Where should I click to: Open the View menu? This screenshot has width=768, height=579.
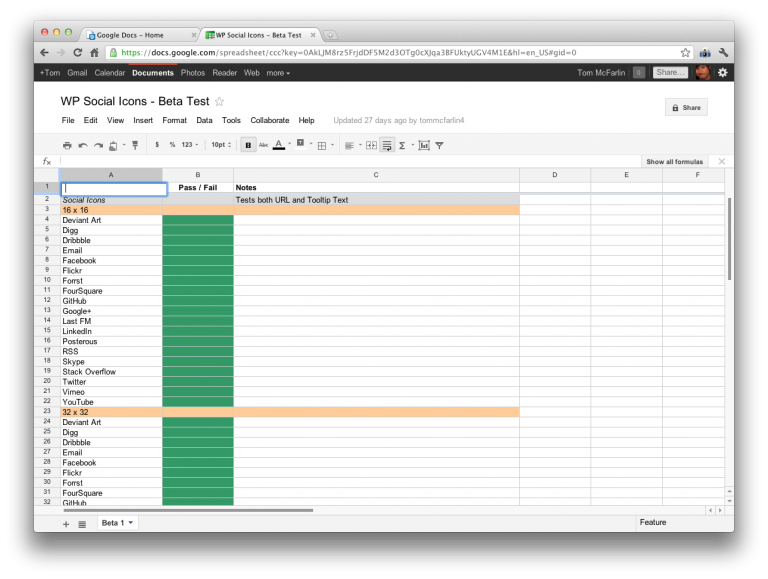(116, 121)
